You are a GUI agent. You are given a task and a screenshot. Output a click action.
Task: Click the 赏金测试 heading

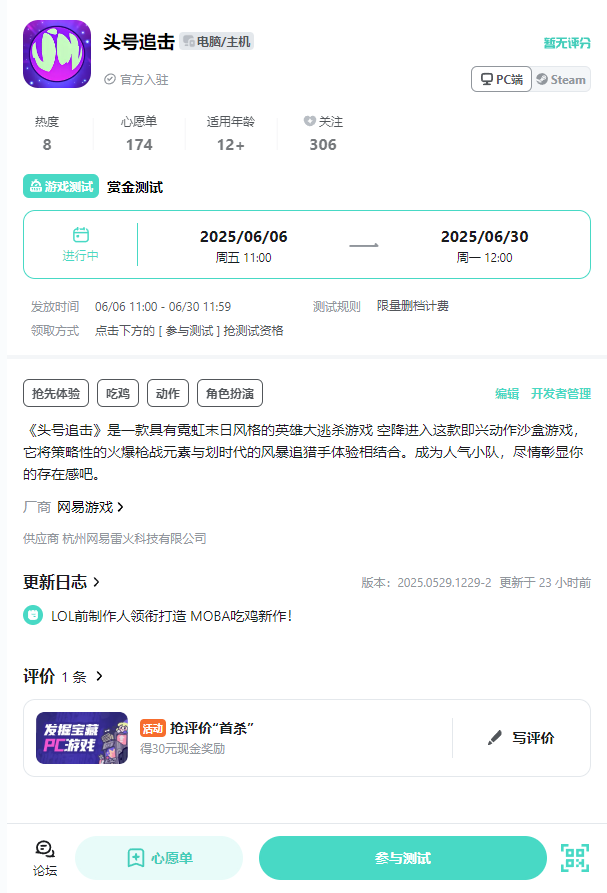(x=135, y=187)
